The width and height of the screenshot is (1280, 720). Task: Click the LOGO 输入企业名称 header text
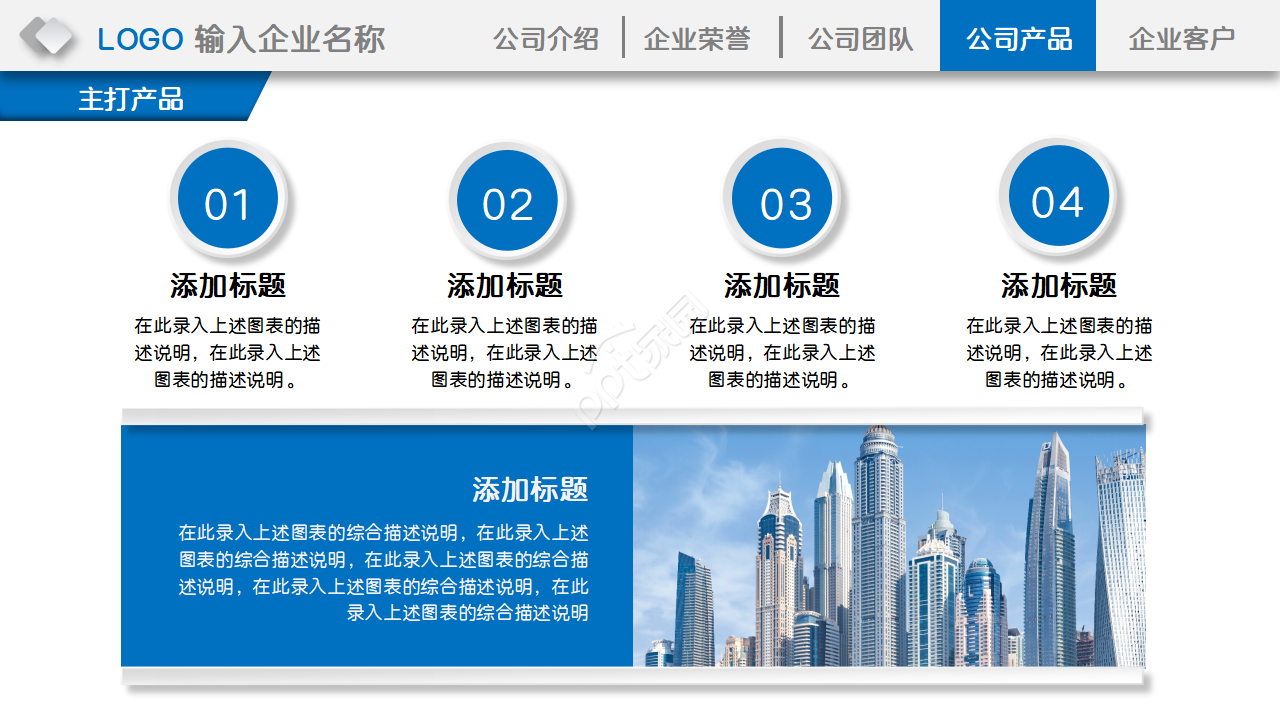[241, 39]
